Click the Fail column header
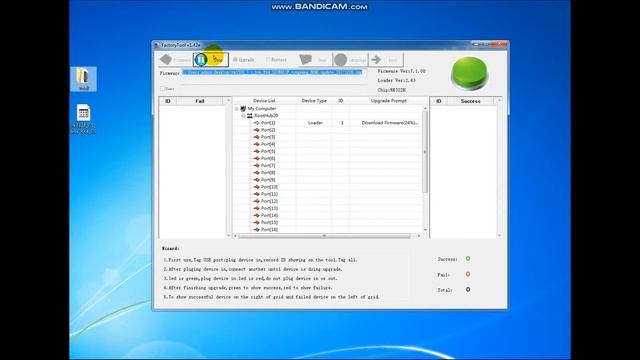This screenshot has width=640, height=360. (200, 101)
